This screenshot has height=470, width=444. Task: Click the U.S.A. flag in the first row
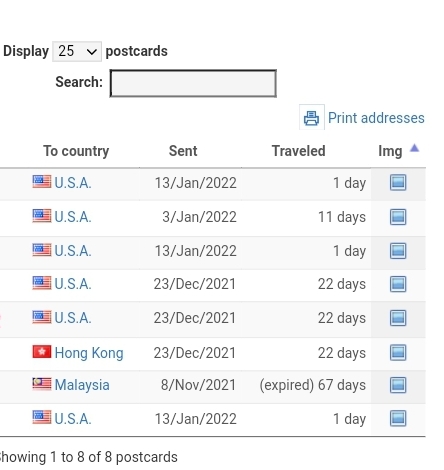pyautogui.click(x=42, y=182)
